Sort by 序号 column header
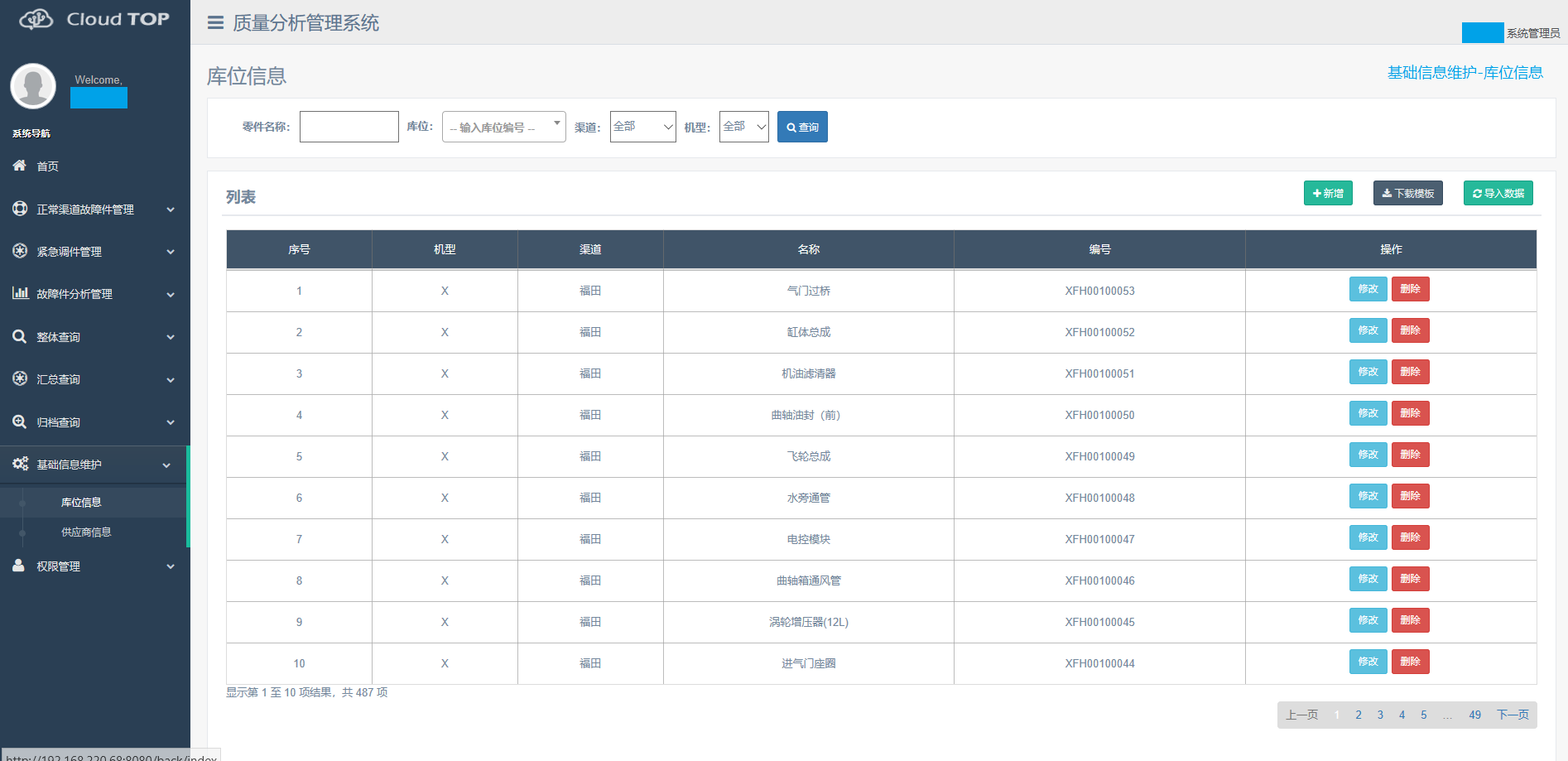The height and width of the screenshot is (761, 1568). click(x=299, y=249)
